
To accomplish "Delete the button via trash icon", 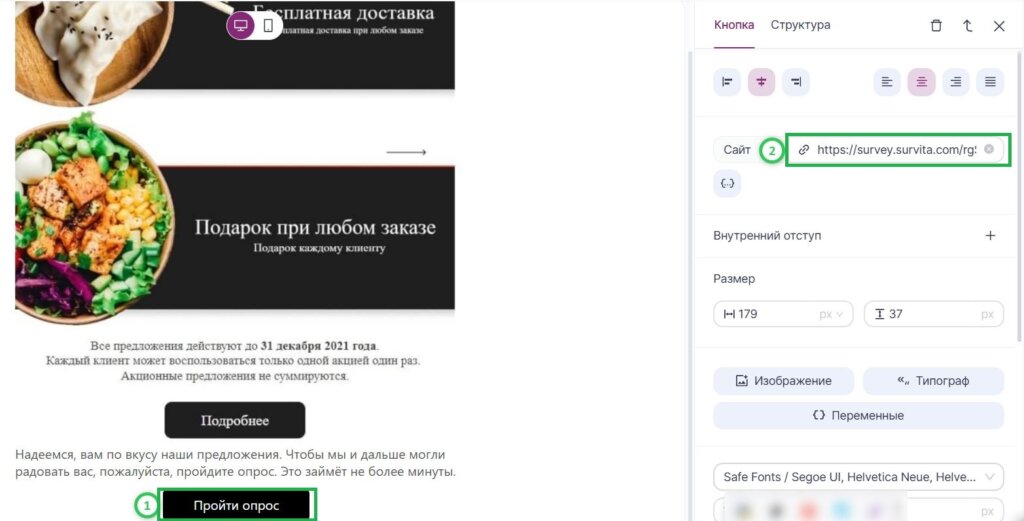I will click(936, 25).
